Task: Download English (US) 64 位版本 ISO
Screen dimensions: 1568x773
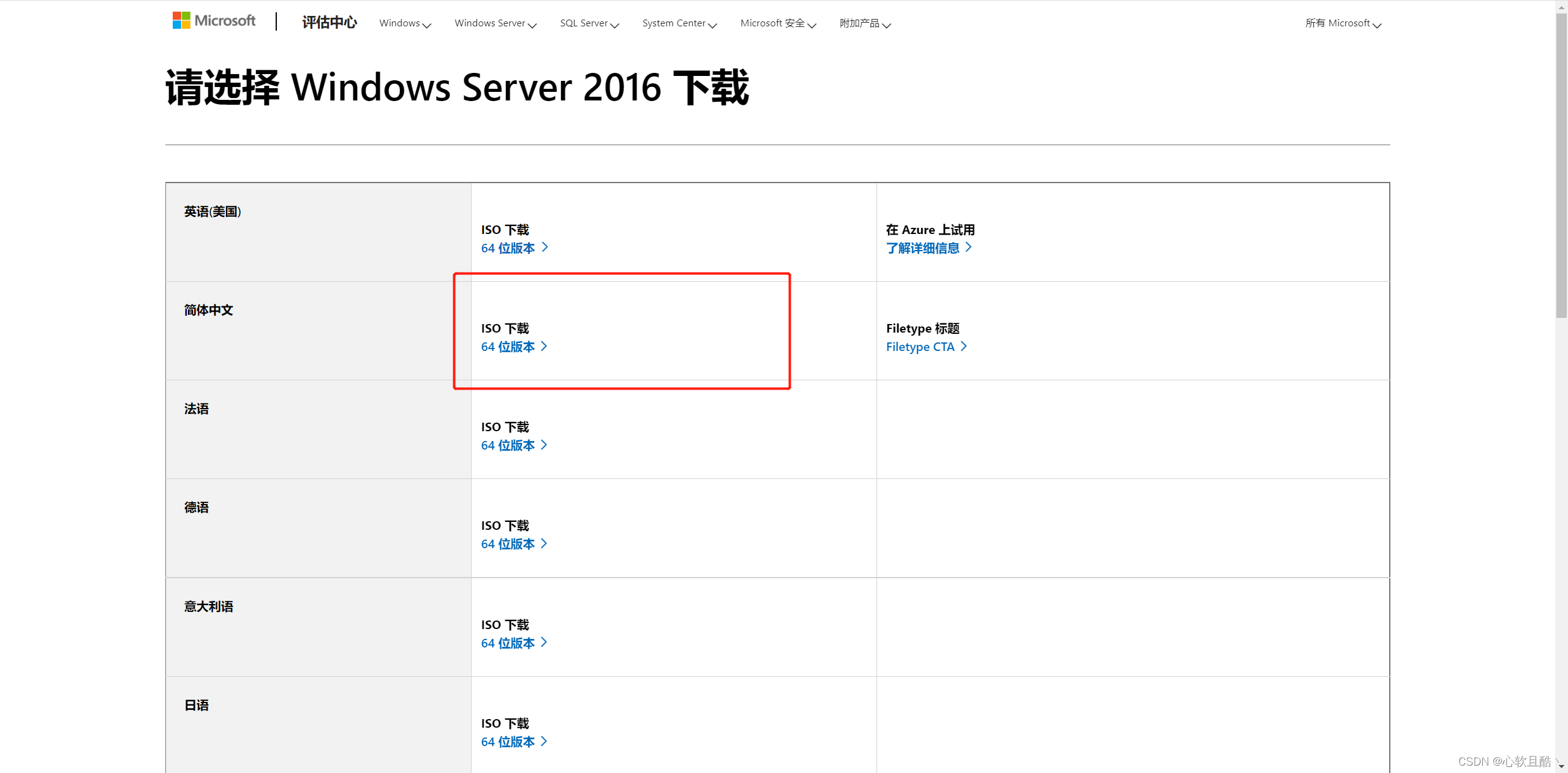Action: [508, 248]
